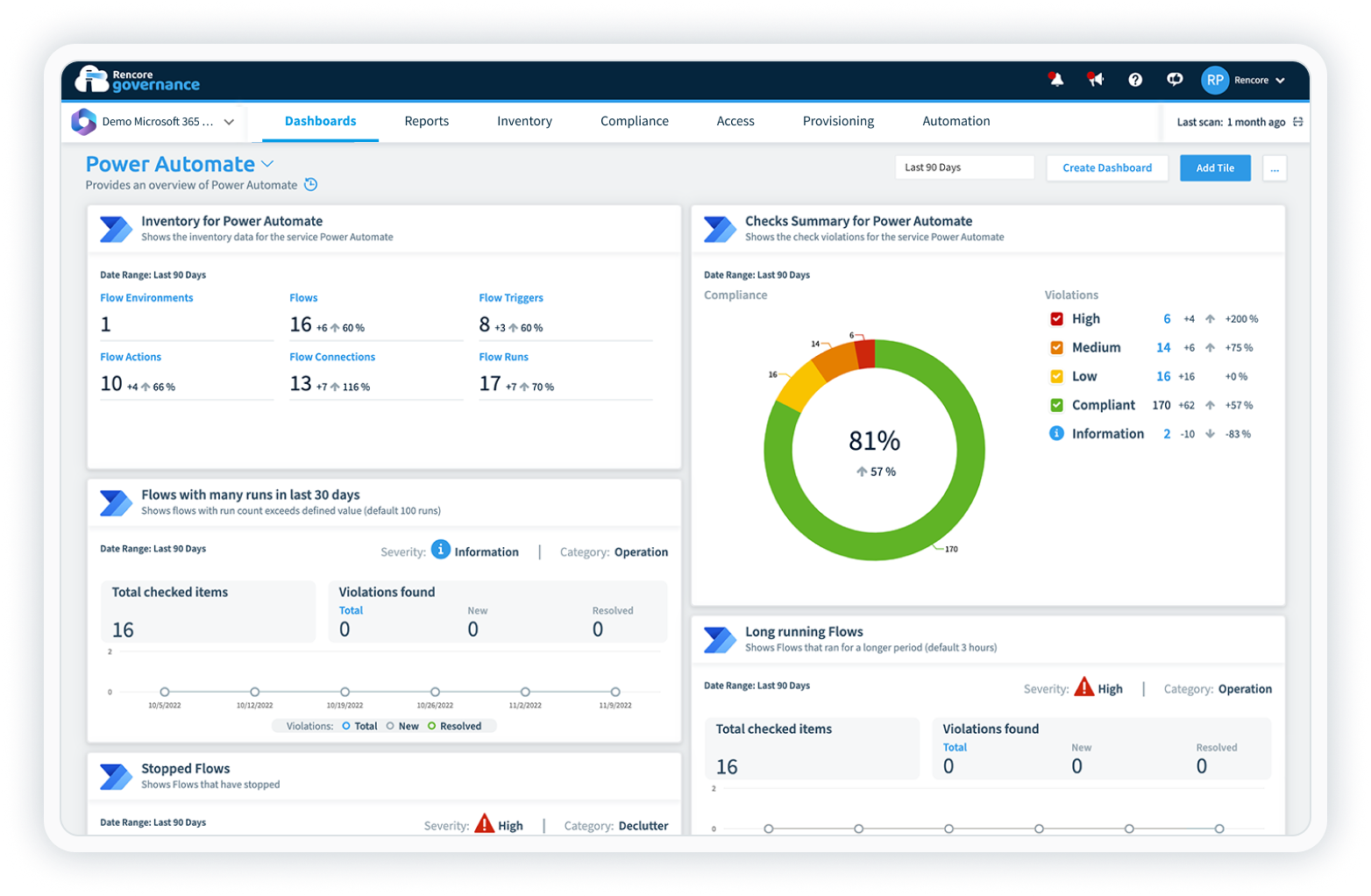Click Power Automate icon on Flows with many runs tile
The height and width of the screenshot is (896, 1371).
coord(116,502)
